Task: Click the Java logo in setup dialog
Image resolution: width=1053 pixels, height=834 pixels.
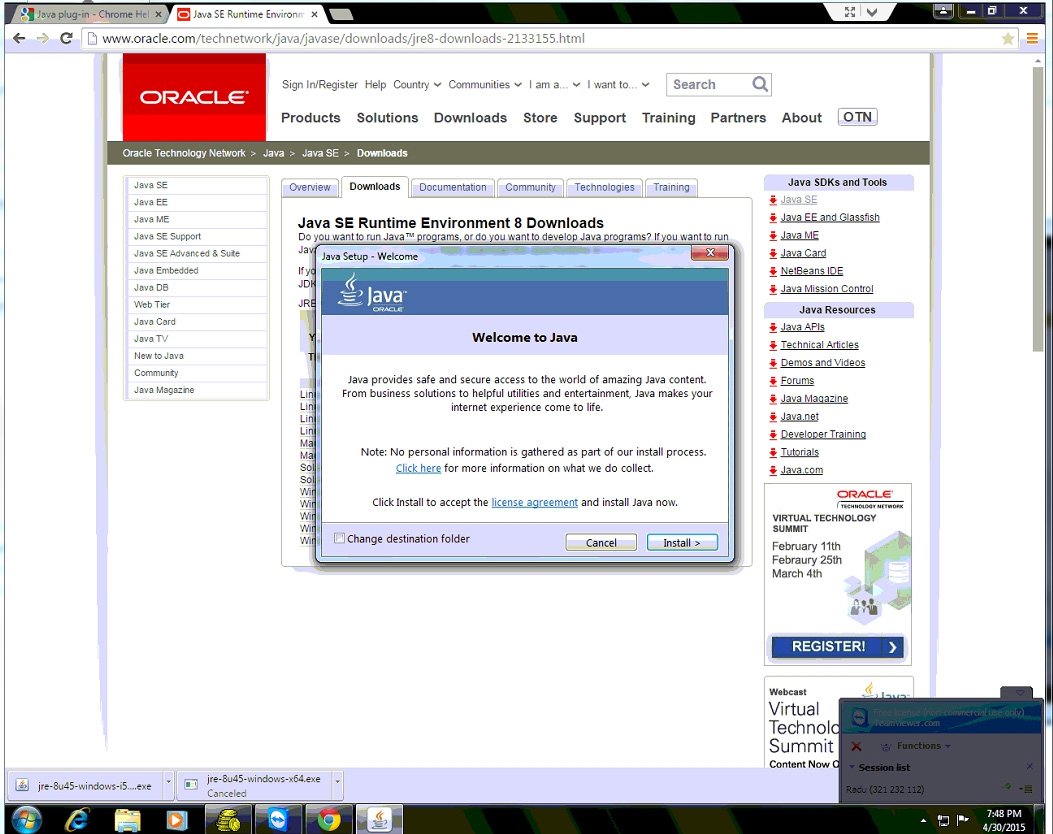Action: tap(372, 293)
